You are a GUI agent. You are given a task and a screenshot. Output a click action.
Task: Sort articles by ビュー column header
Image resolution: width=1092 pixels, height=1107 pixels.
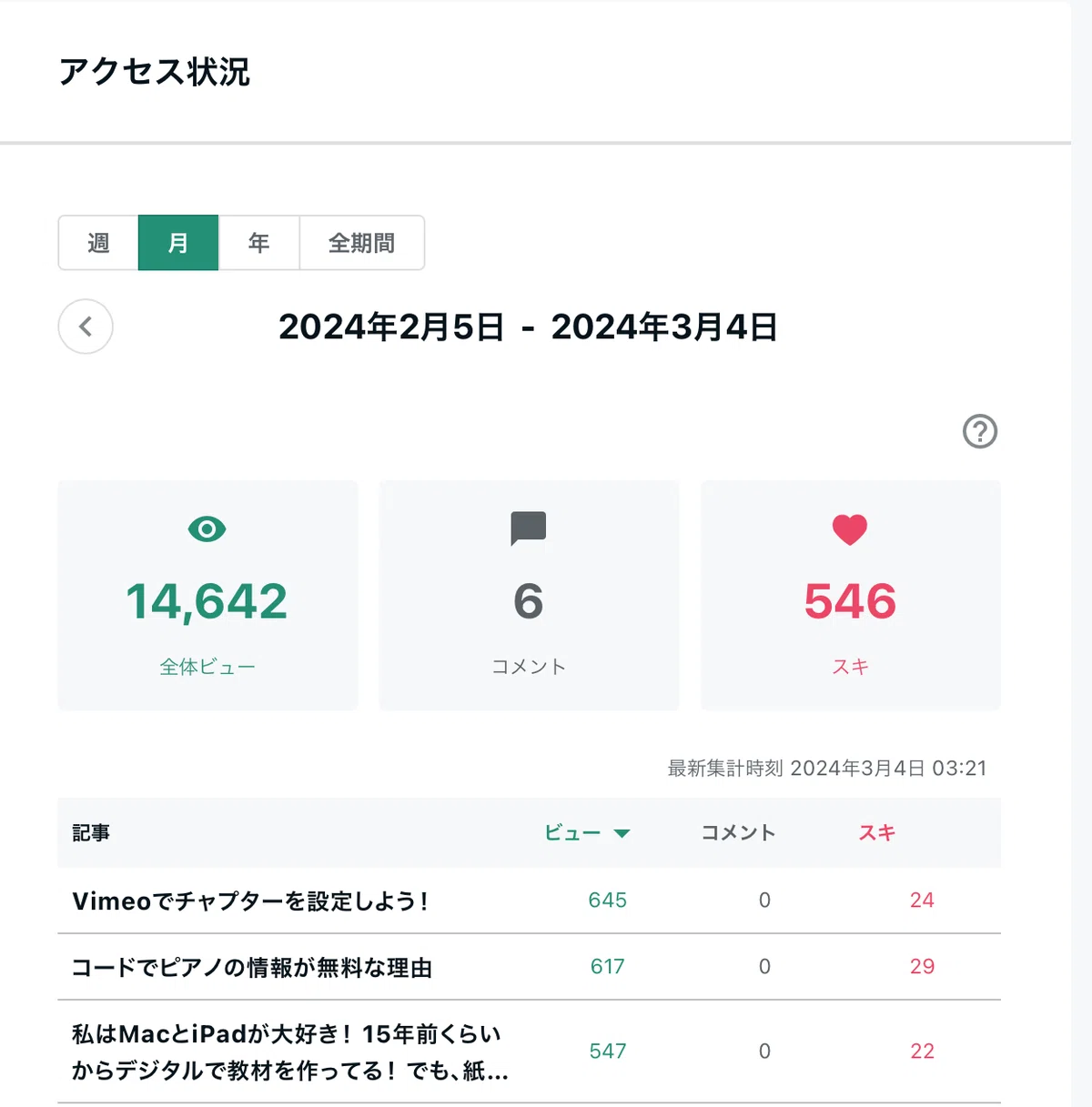(572, 832)
